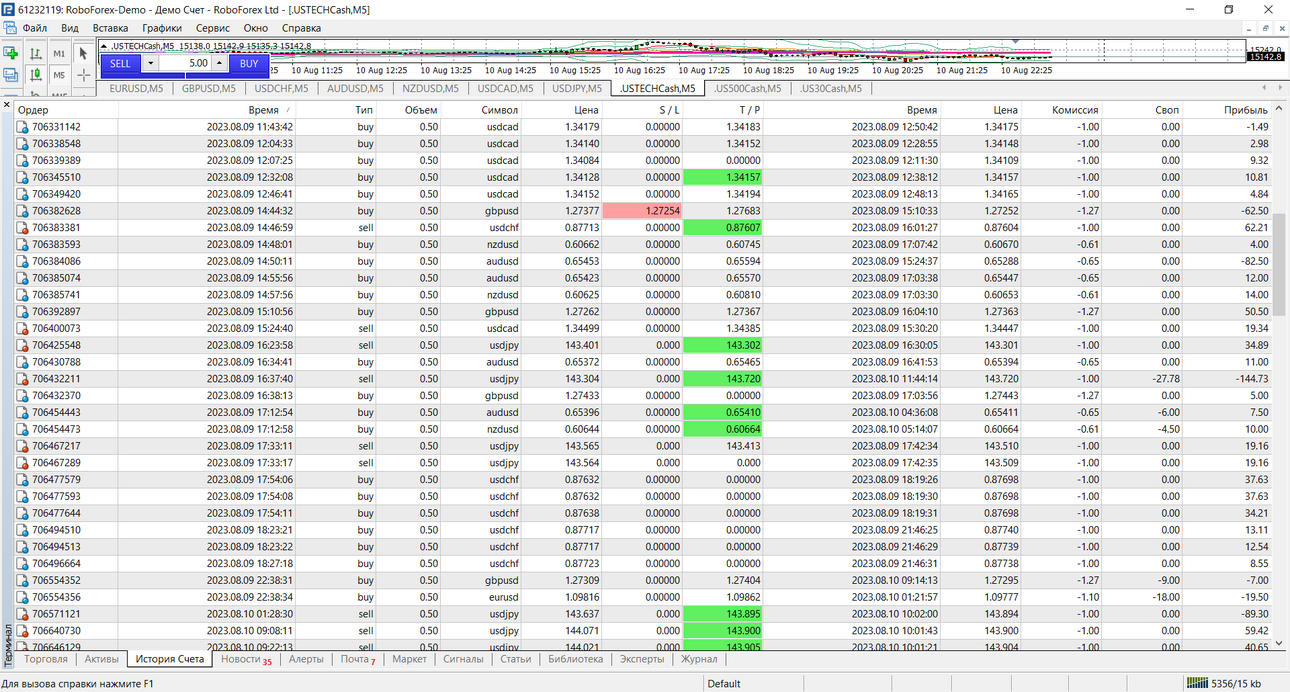The image size is (1290, 692).
Task: Sort history by Прибыль column header
Action: [1247, 110]
